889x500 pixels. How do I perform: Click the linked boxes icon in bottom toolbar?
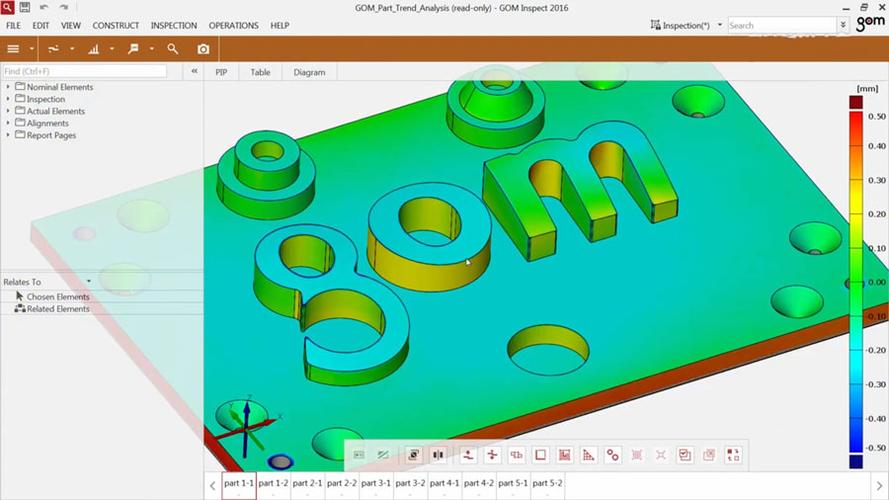517,455
